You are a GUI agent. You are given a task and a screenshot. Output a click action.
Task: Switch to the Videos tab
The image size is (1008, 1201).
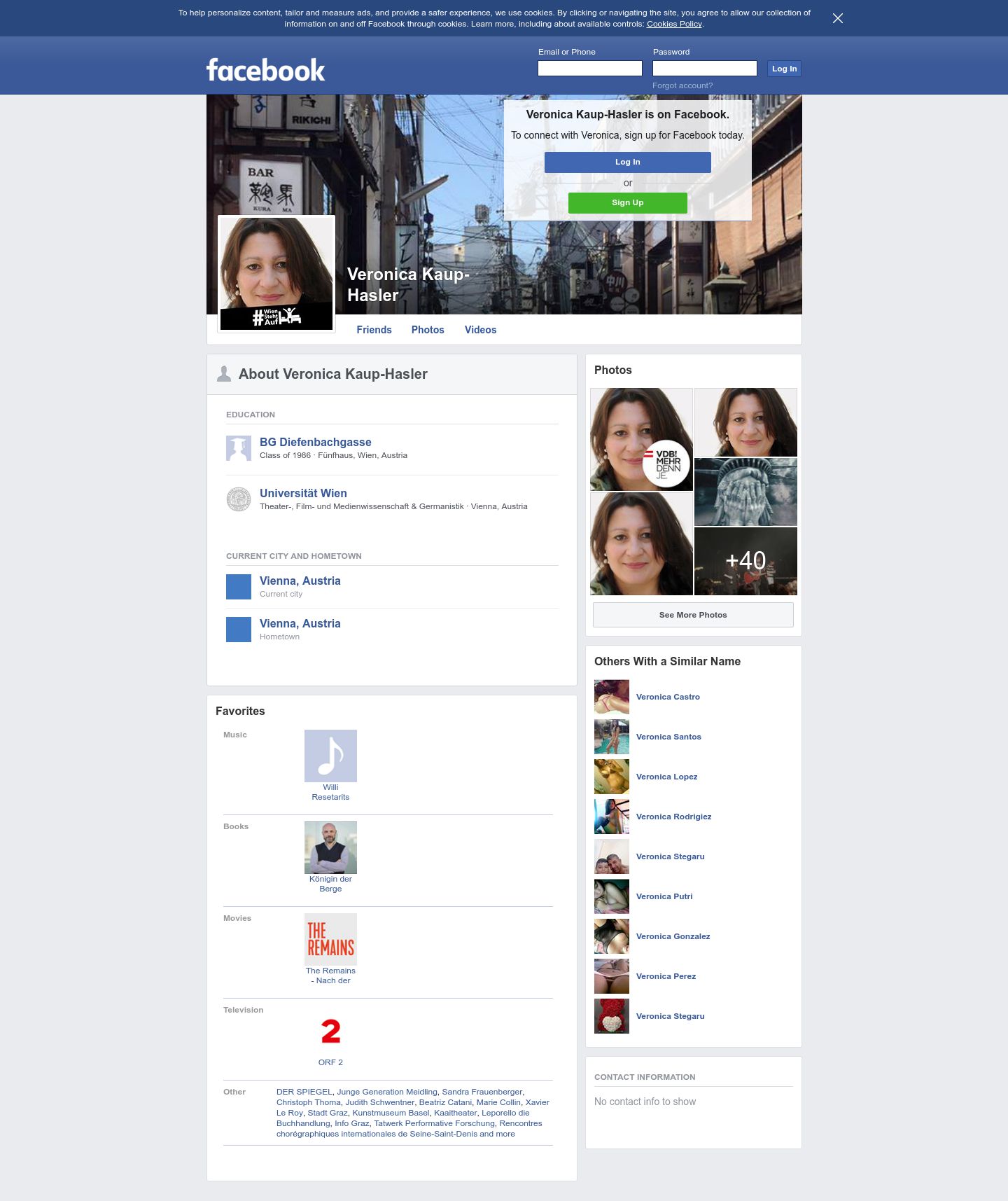[x=480, y=330]
